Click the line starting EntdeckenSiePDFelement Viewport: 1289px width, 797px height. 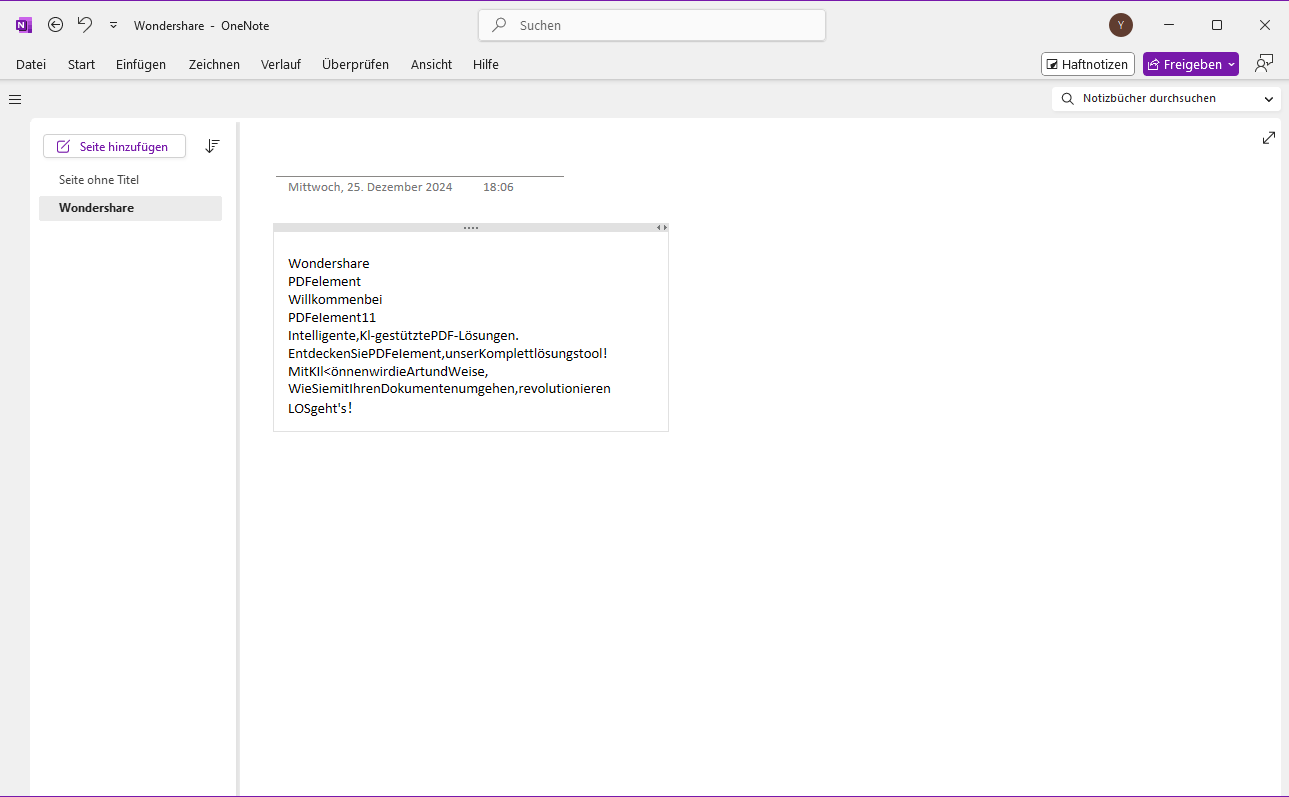click(x=448, y=353)
